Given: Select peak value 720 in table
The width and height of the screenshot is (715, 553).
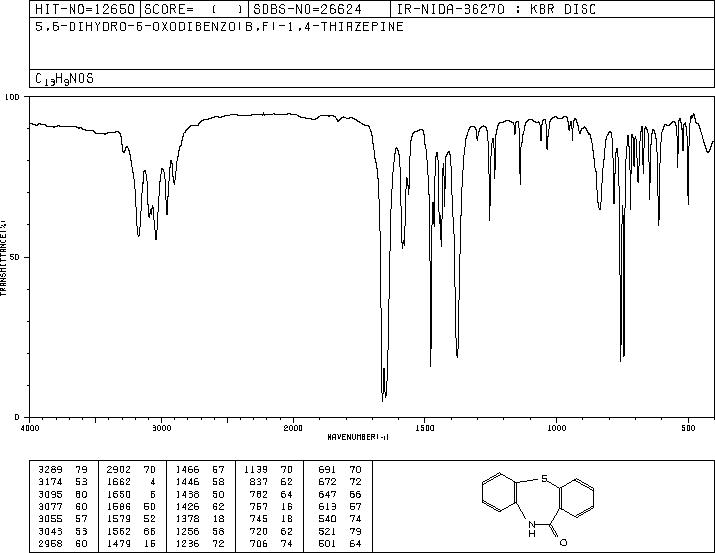Looking at the screenshot, I should [259, 531].
